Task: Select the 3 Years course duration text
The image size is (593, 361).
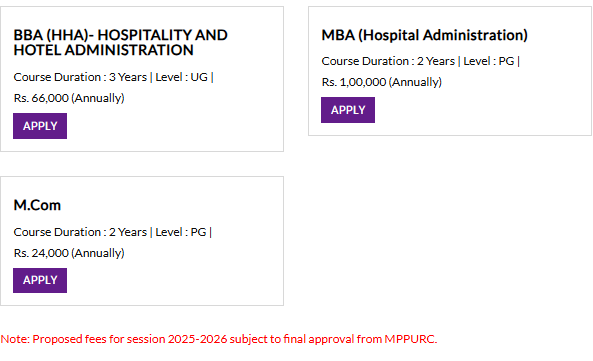Action: (128, 77)
